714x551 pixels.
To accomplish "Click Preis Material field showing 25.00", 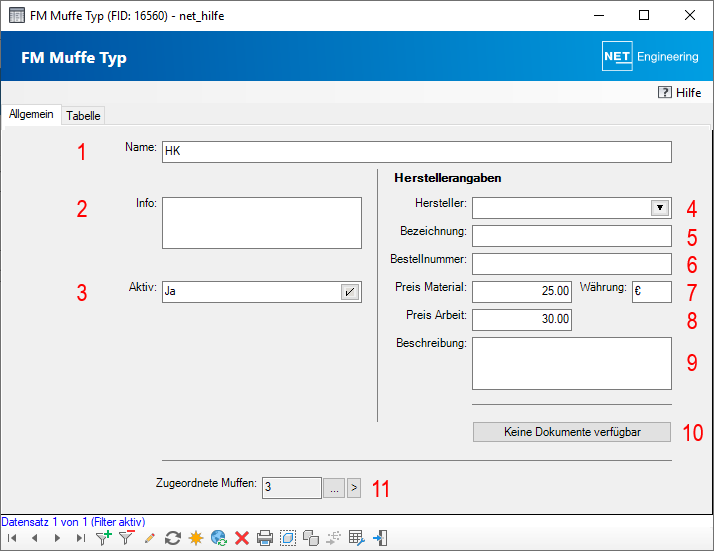I will (x=522, y=292).
